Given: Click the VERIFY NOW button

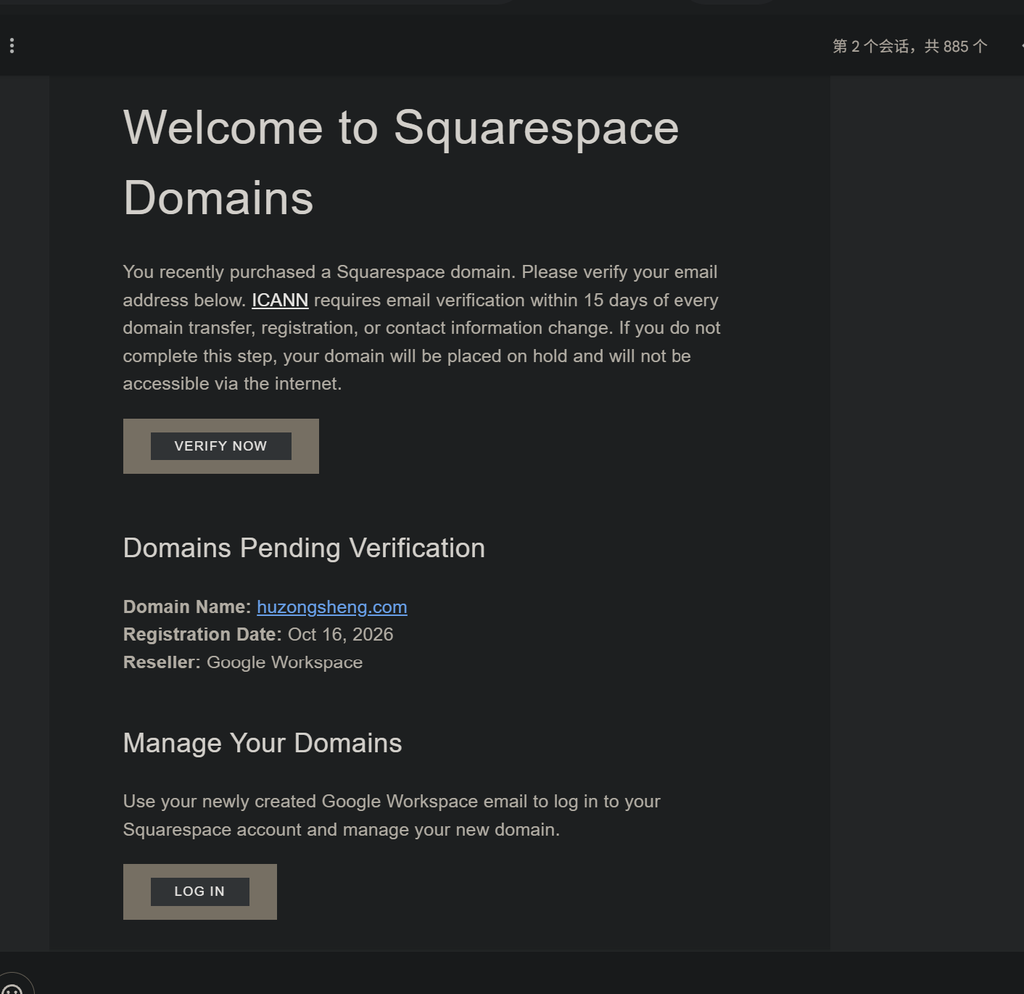Looking at the screenshot, I should 221,446.
